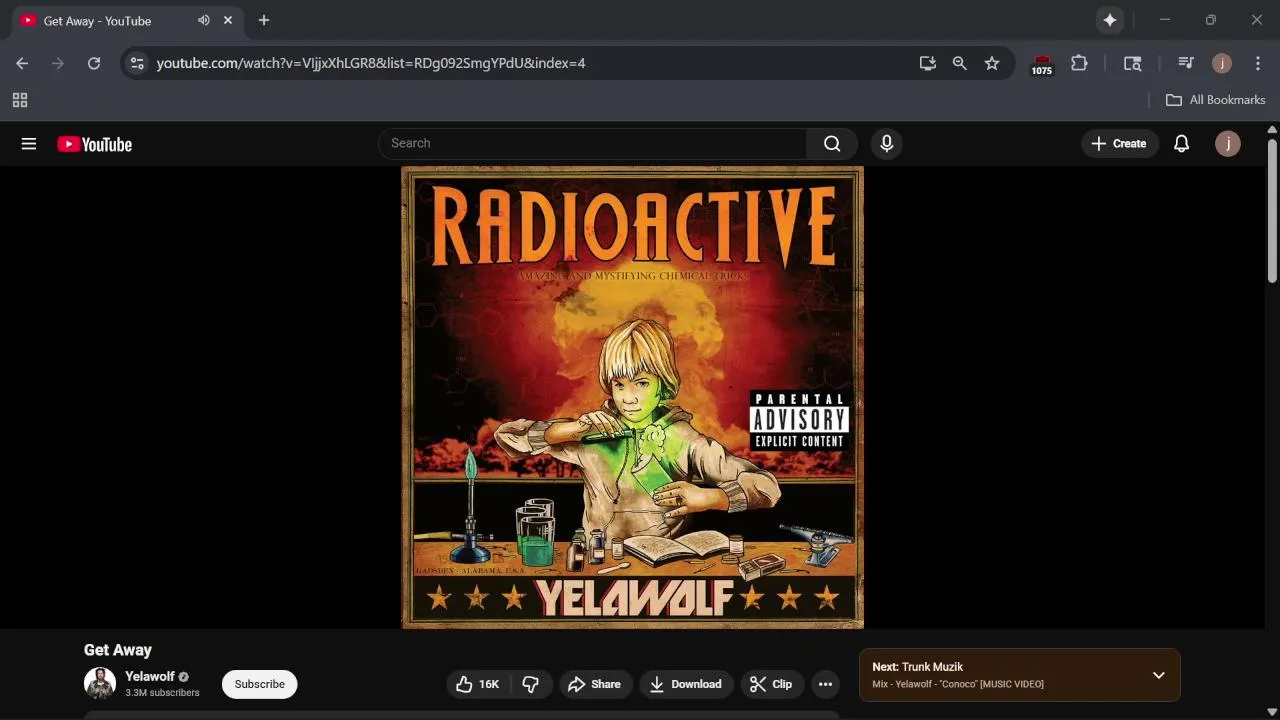
Task: Click the 3.3M subscribers text
Action: pyautogui.click(x=162, y=693)
